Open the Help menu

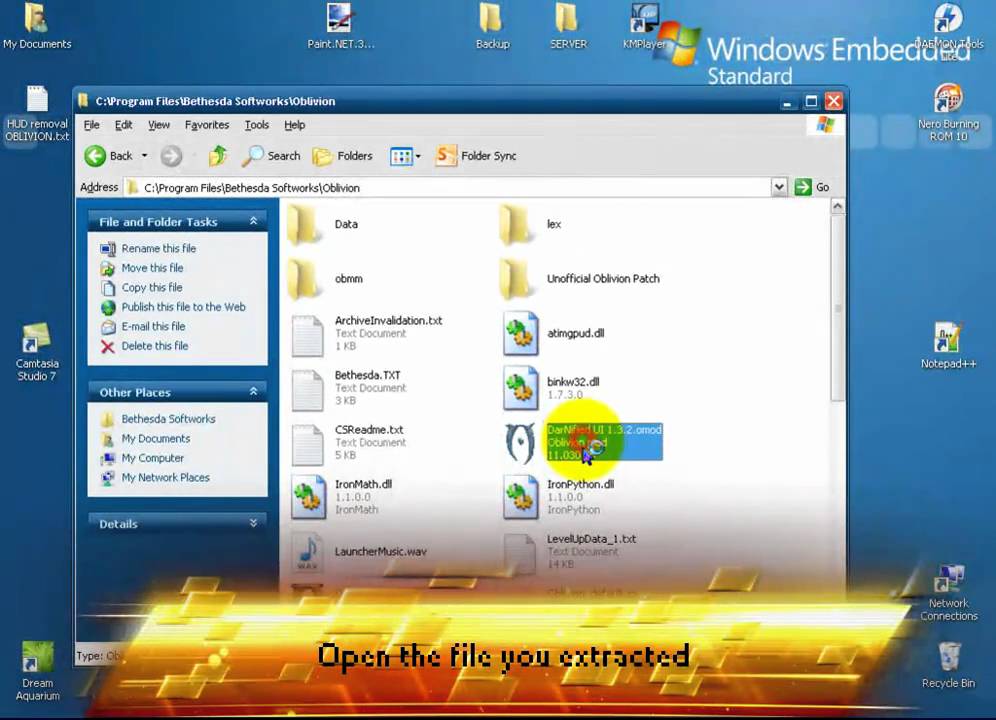(294, 125)
